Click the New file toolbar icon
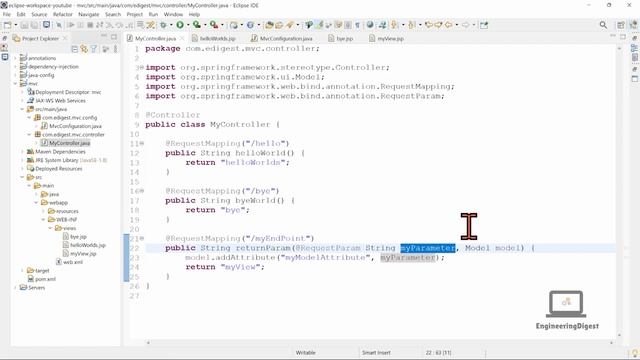The width and height of the screenshot is (640, 360). pos(7,25)
